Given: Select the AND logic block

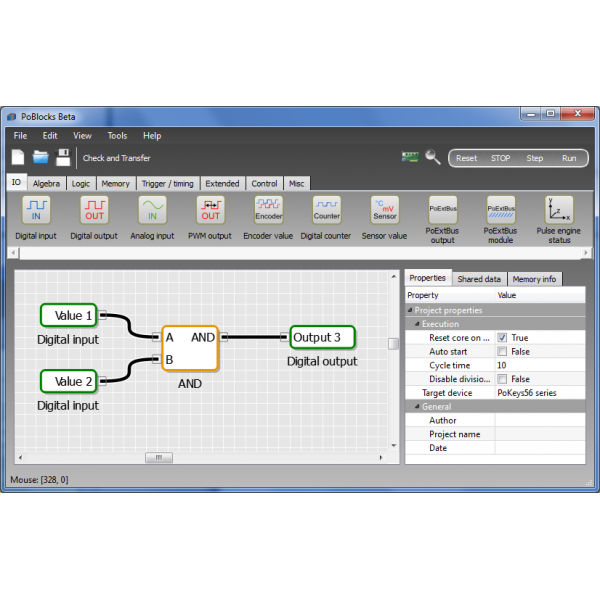Looking at the screenshot, I should pos(190,348).
